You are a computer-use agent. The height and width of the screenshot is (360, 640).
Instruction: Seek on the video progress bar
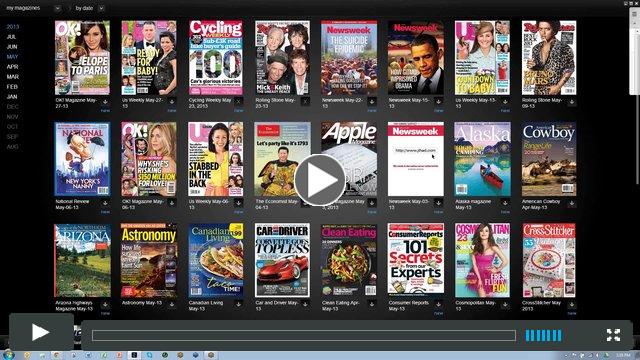(304, 336)
